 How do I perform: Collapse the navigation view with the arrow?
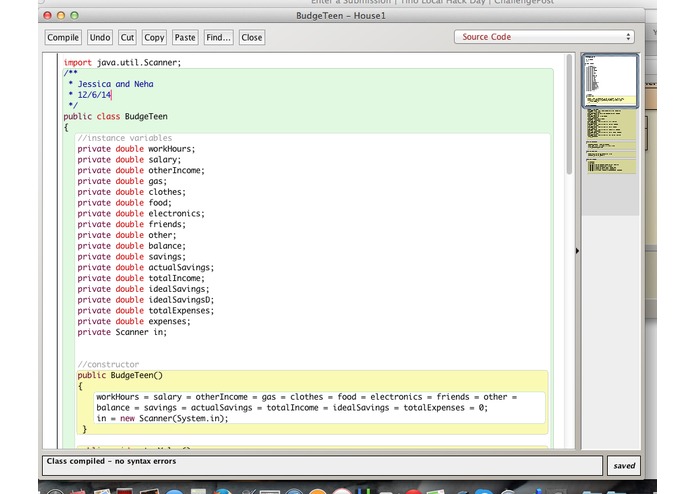(x=577, y=251)
